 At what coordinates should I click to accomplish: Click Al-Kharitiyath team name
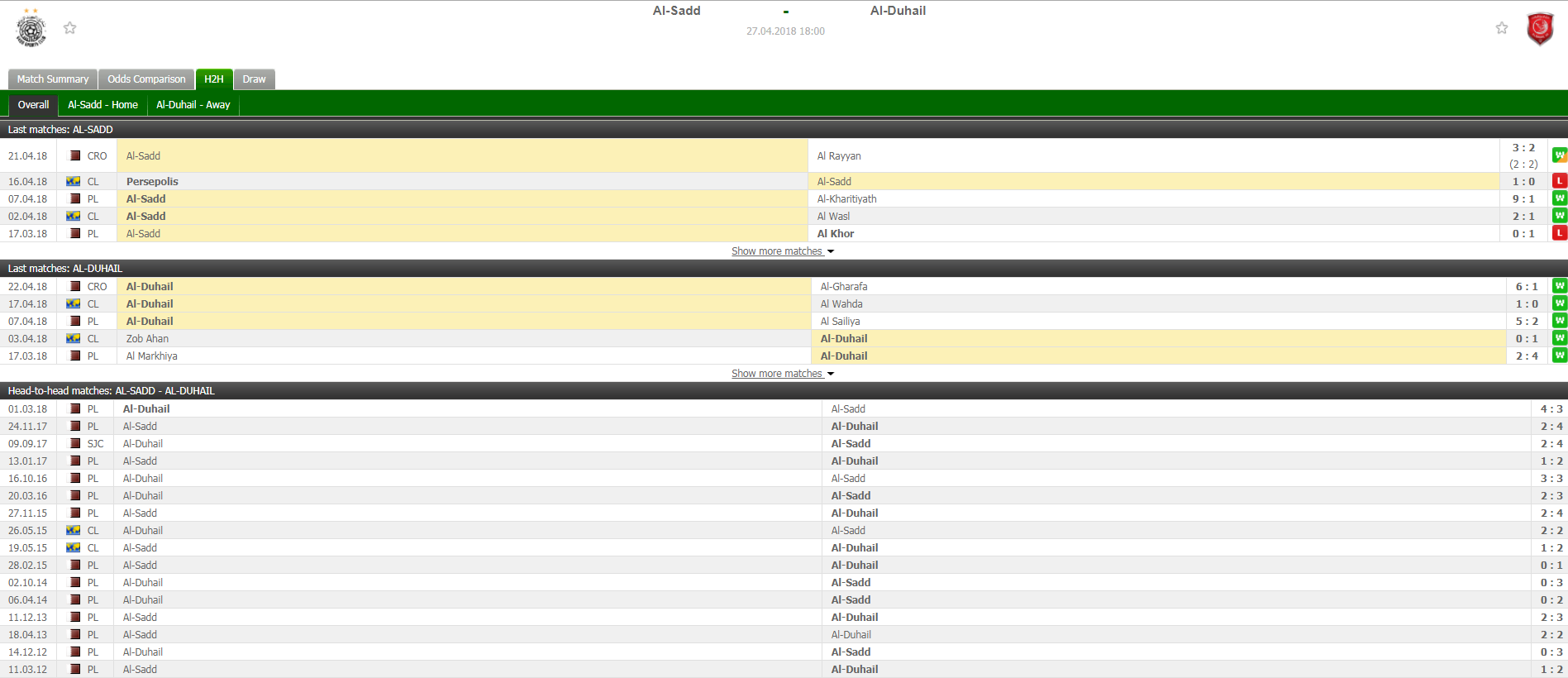[x=847, y=198]
